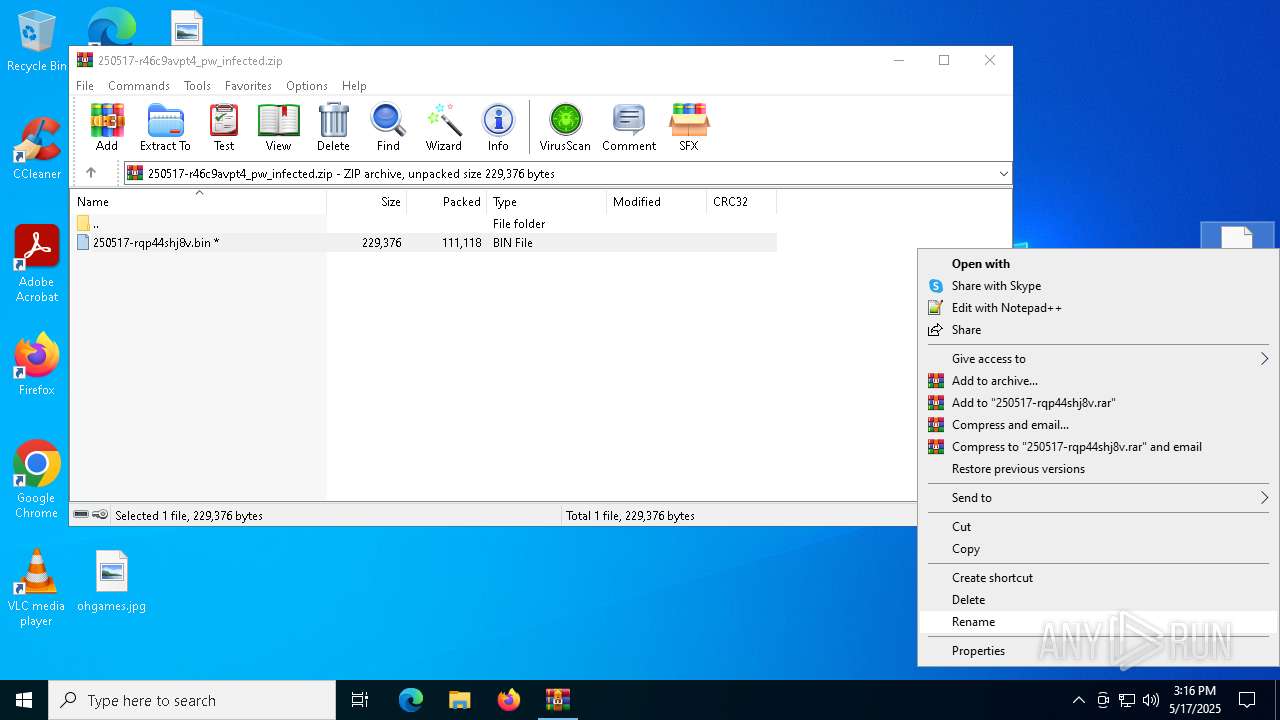Create an SFX self-extracting archive

click(689, 127)
